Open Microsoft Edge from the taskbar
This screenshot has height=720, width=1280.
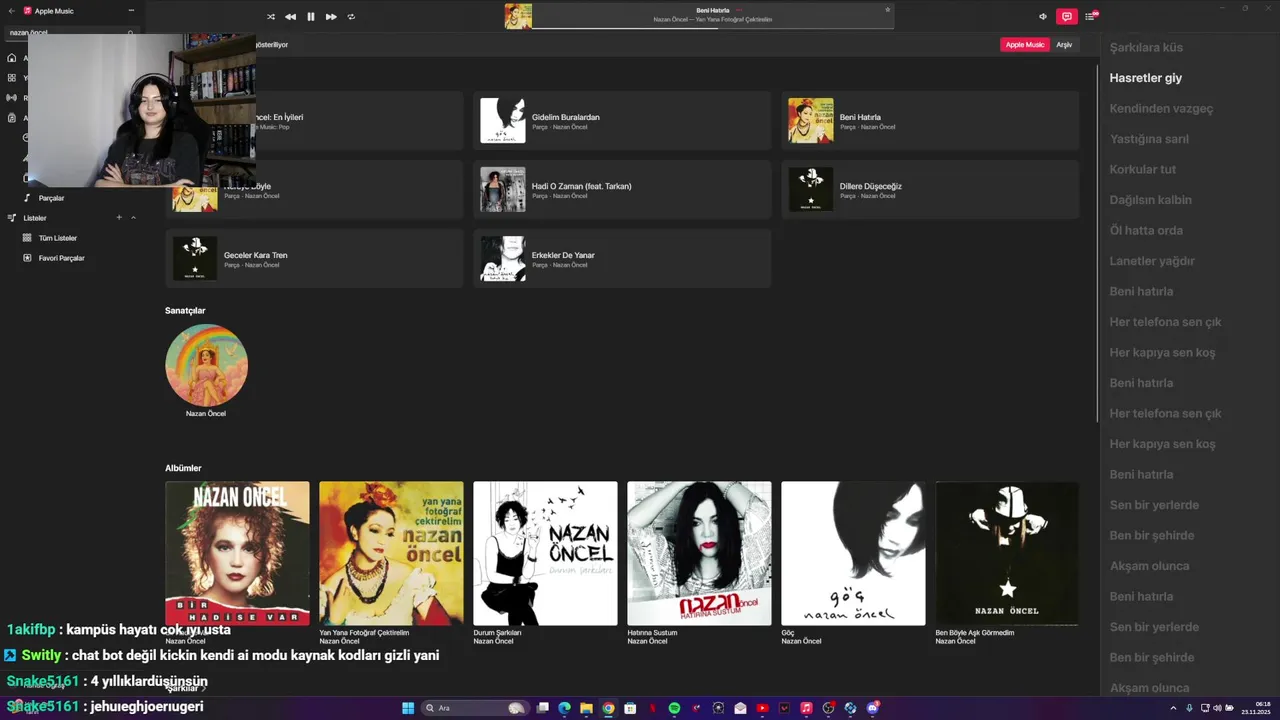pos(564,708)
